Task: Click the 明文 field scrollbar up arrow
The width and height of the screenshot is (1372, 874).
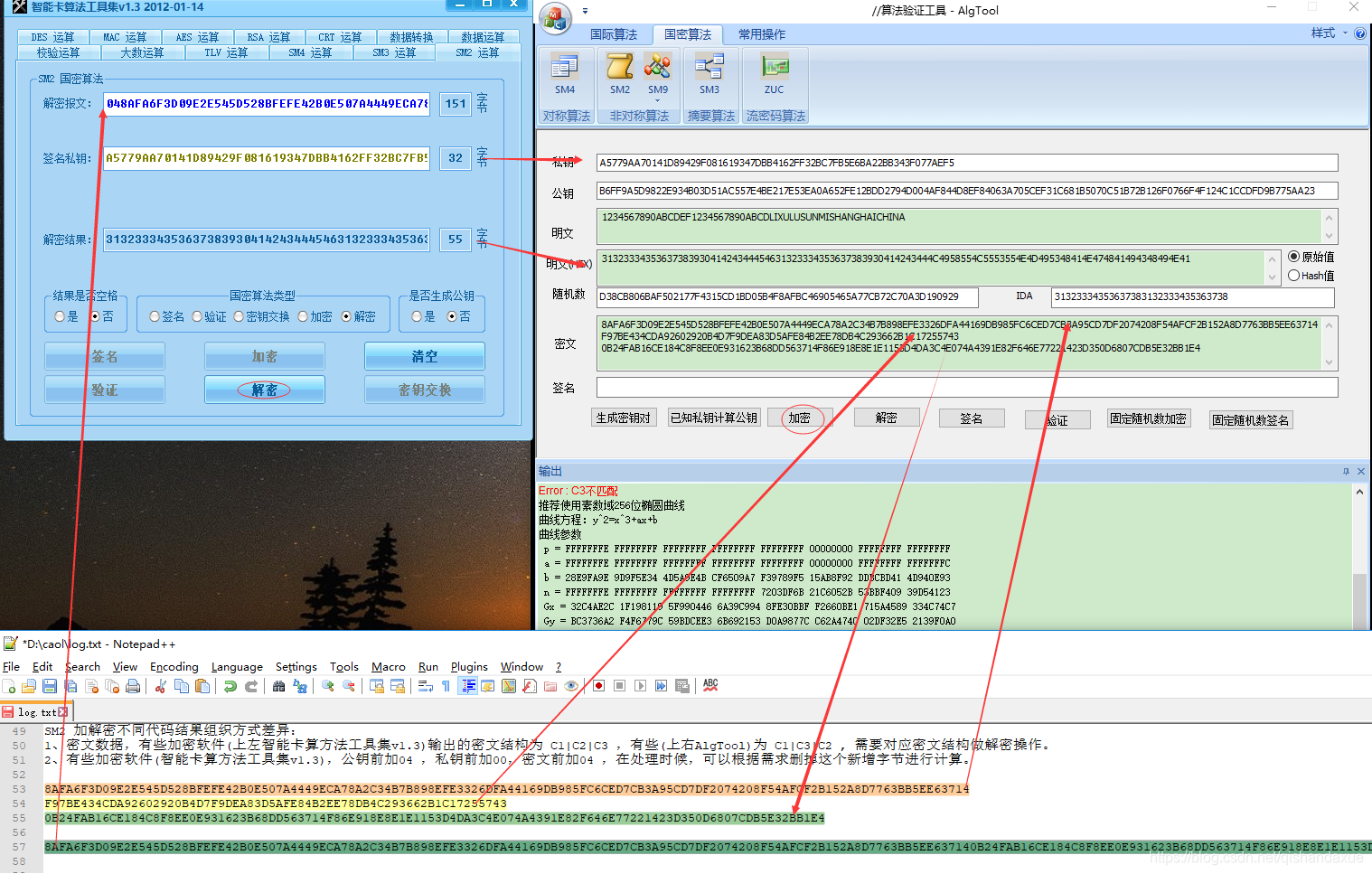Action: pos(1329,218)
